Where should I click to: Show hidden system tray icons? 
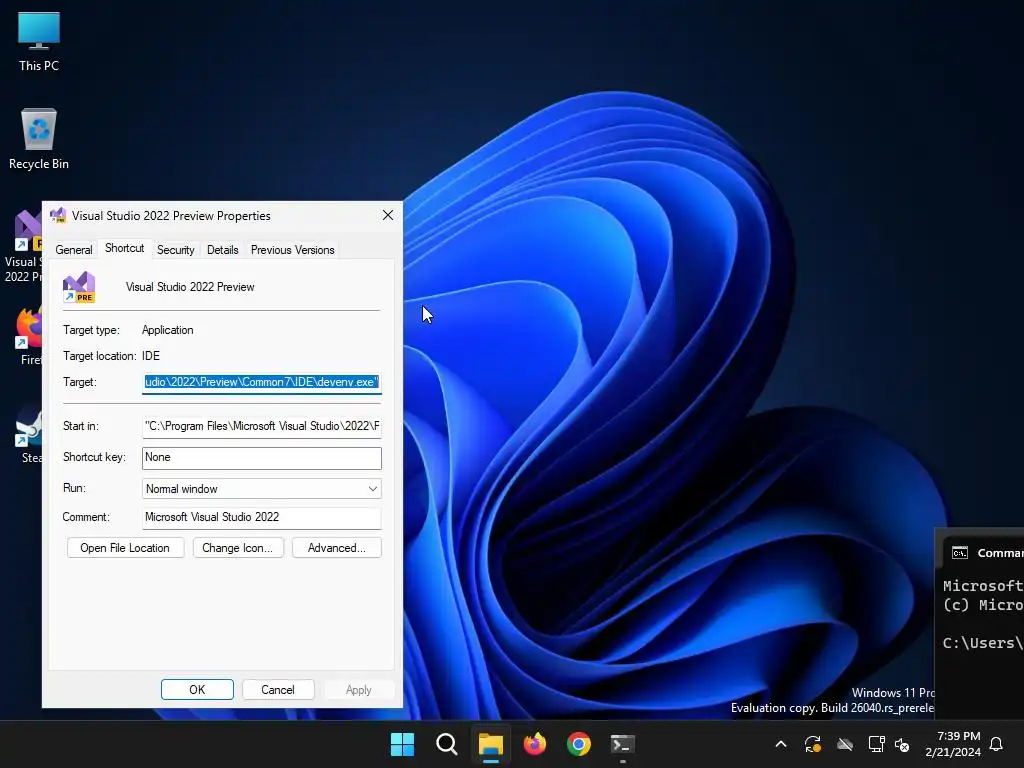click(780, 744)
